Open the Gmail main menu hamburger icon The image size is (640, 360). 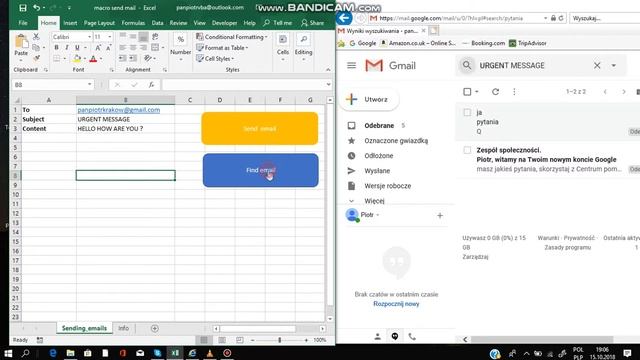click(x=351, y=65)
